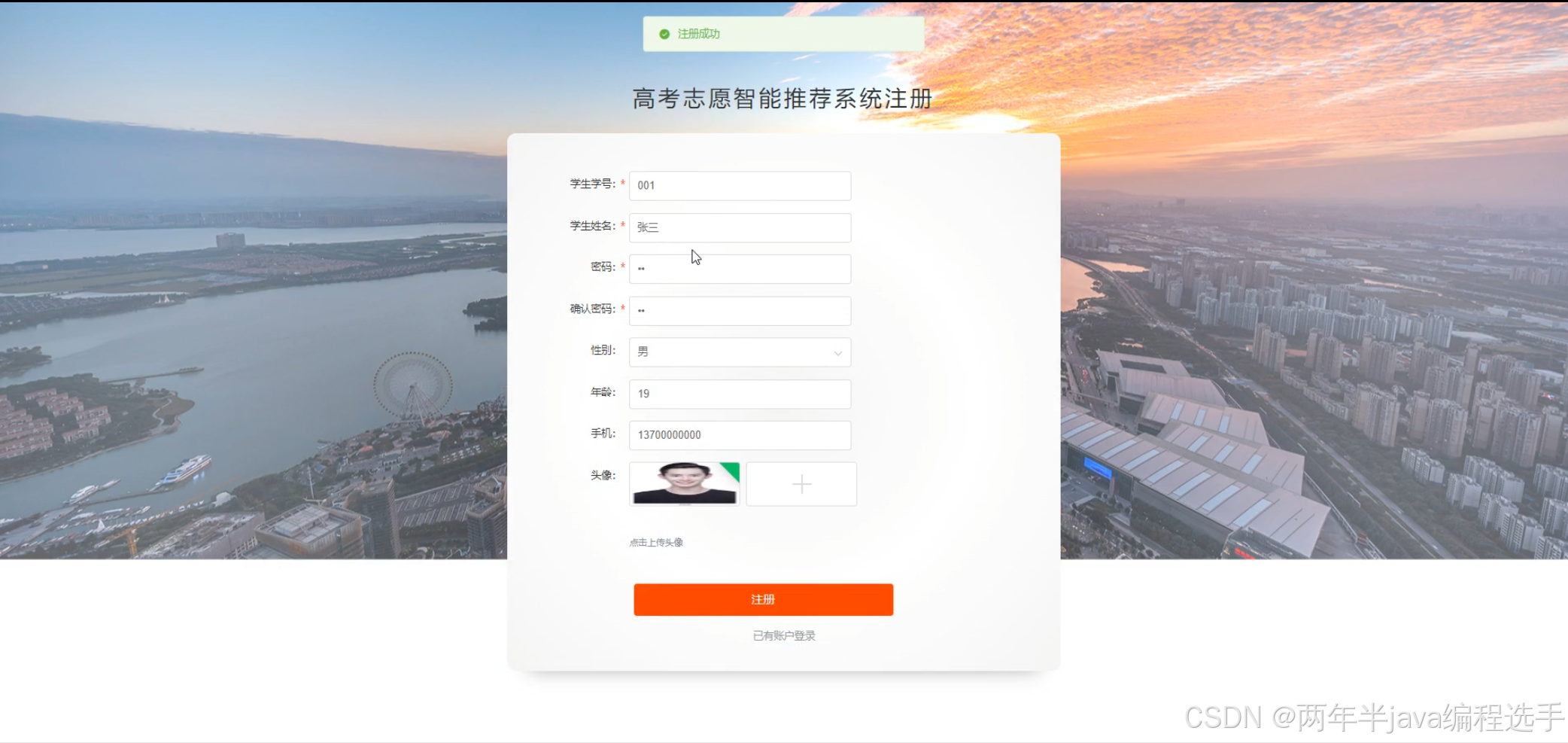1568x743 pixels.
Task: Click the orange 注册 button
Action: 763,599
